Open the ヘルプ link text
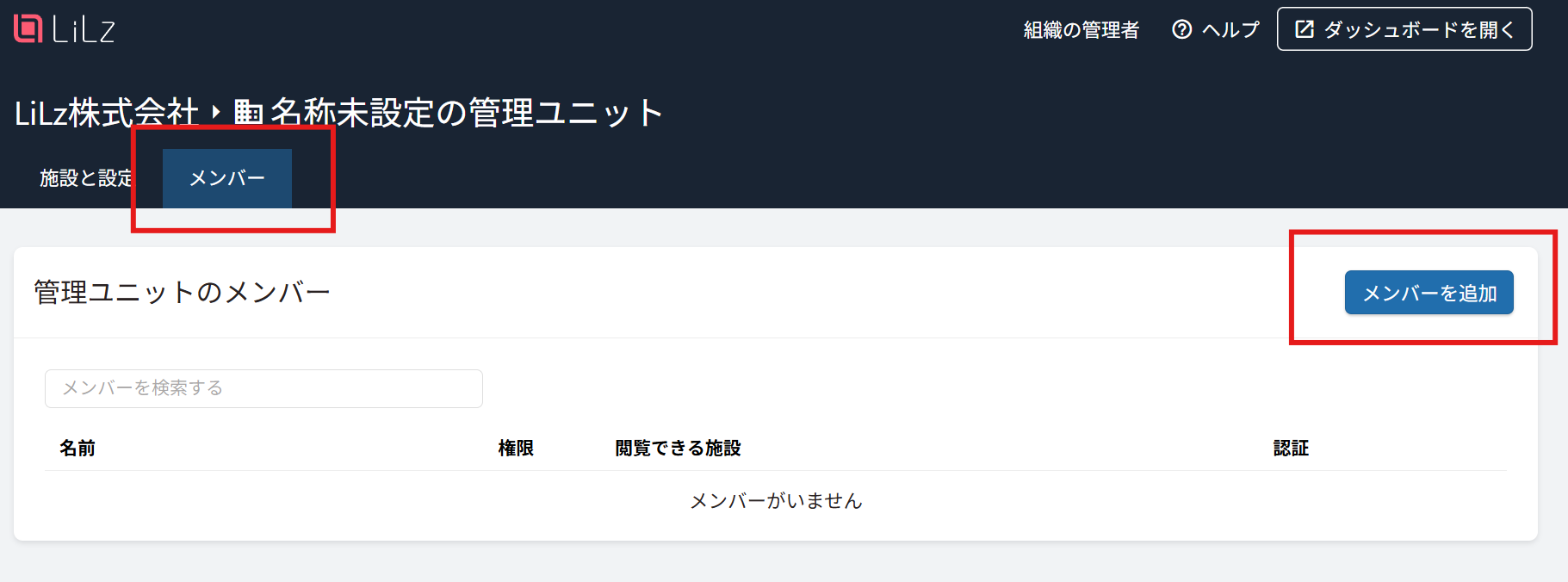 pos(1230,29)
